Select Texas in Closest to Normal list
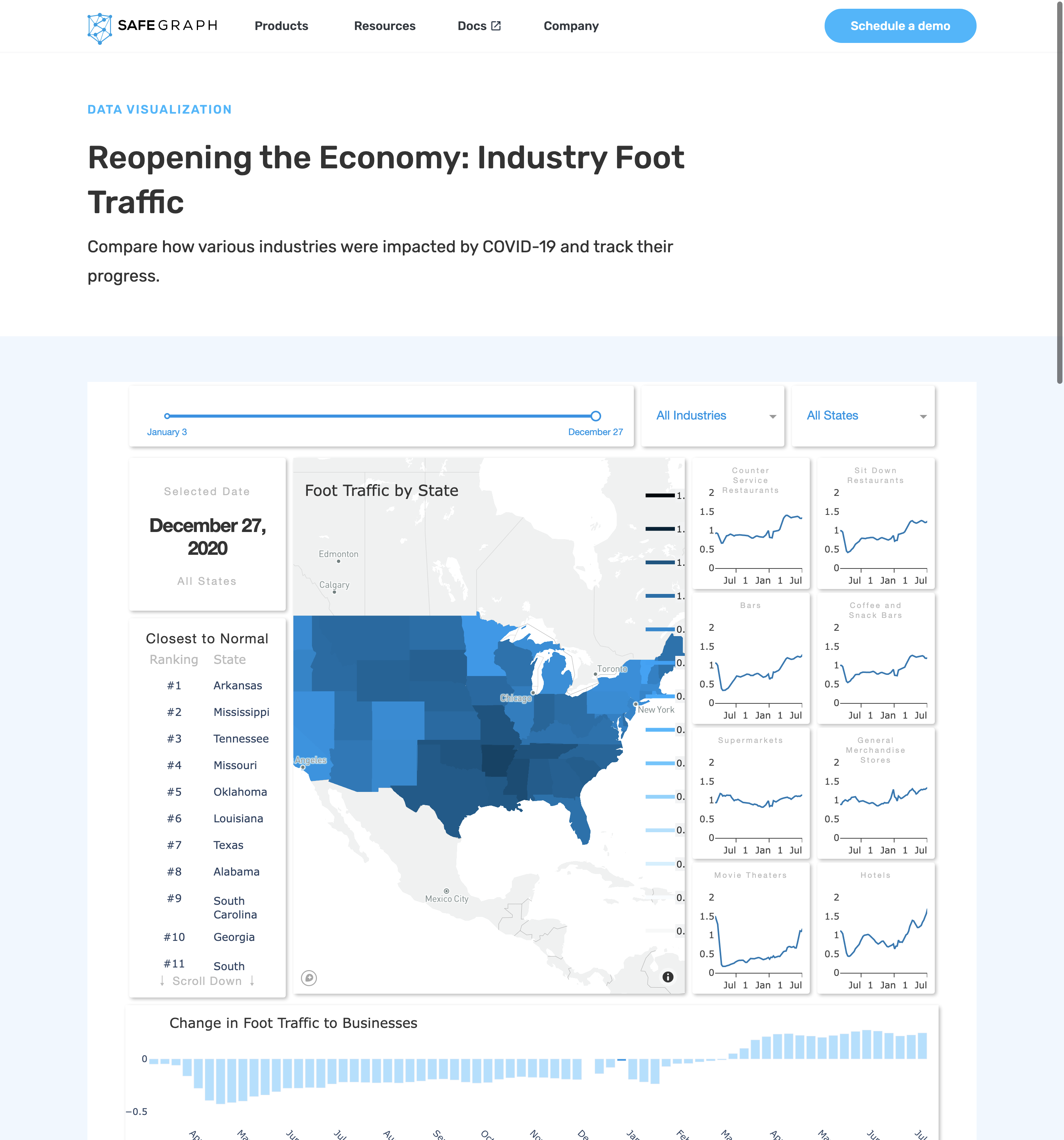This screenshot has width=1064, height=1140. click(228, 845)
